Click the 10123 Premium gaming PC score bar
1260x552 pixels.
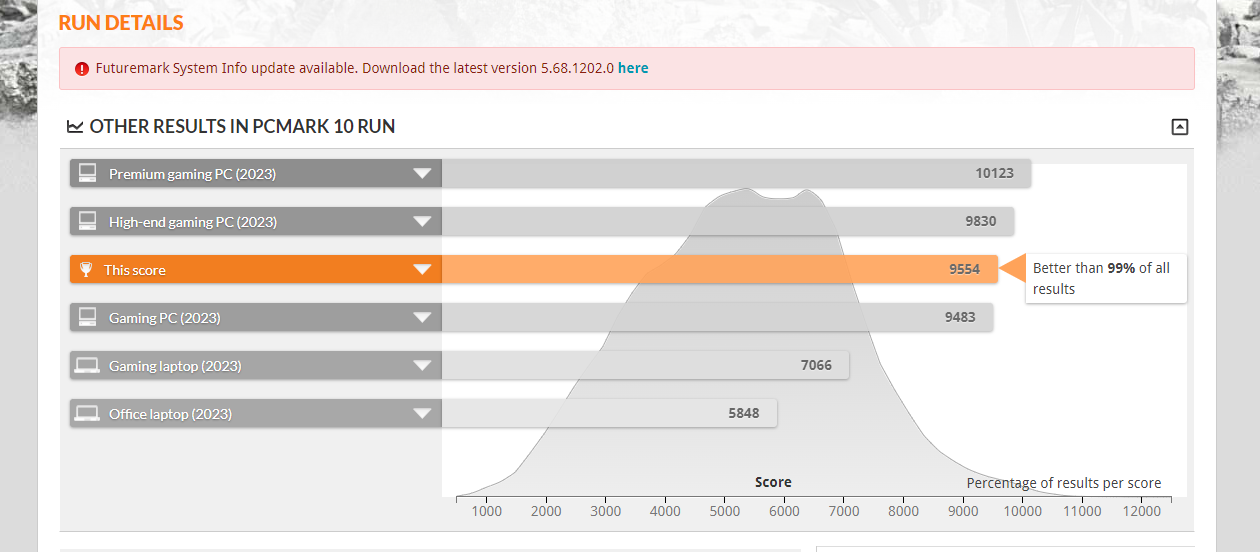(735, 173)
